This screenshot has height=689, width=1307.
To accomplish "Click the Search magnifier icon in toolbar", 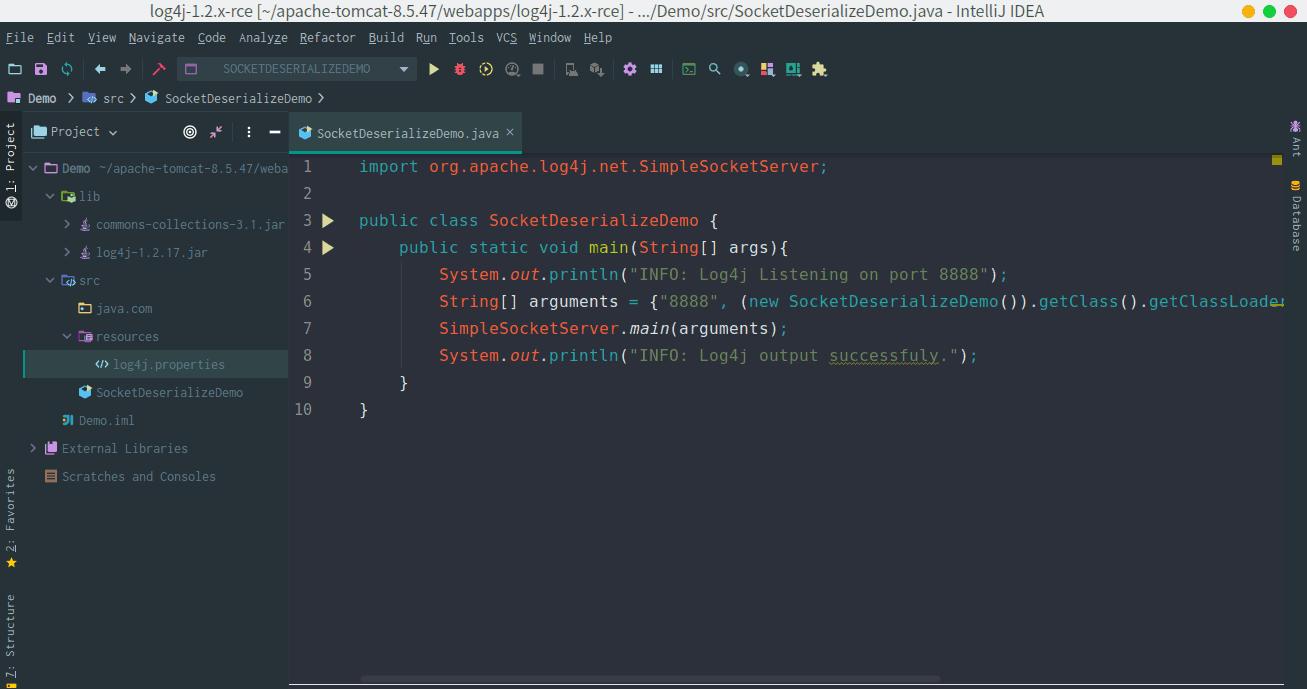I will click(x=714, y=69).
